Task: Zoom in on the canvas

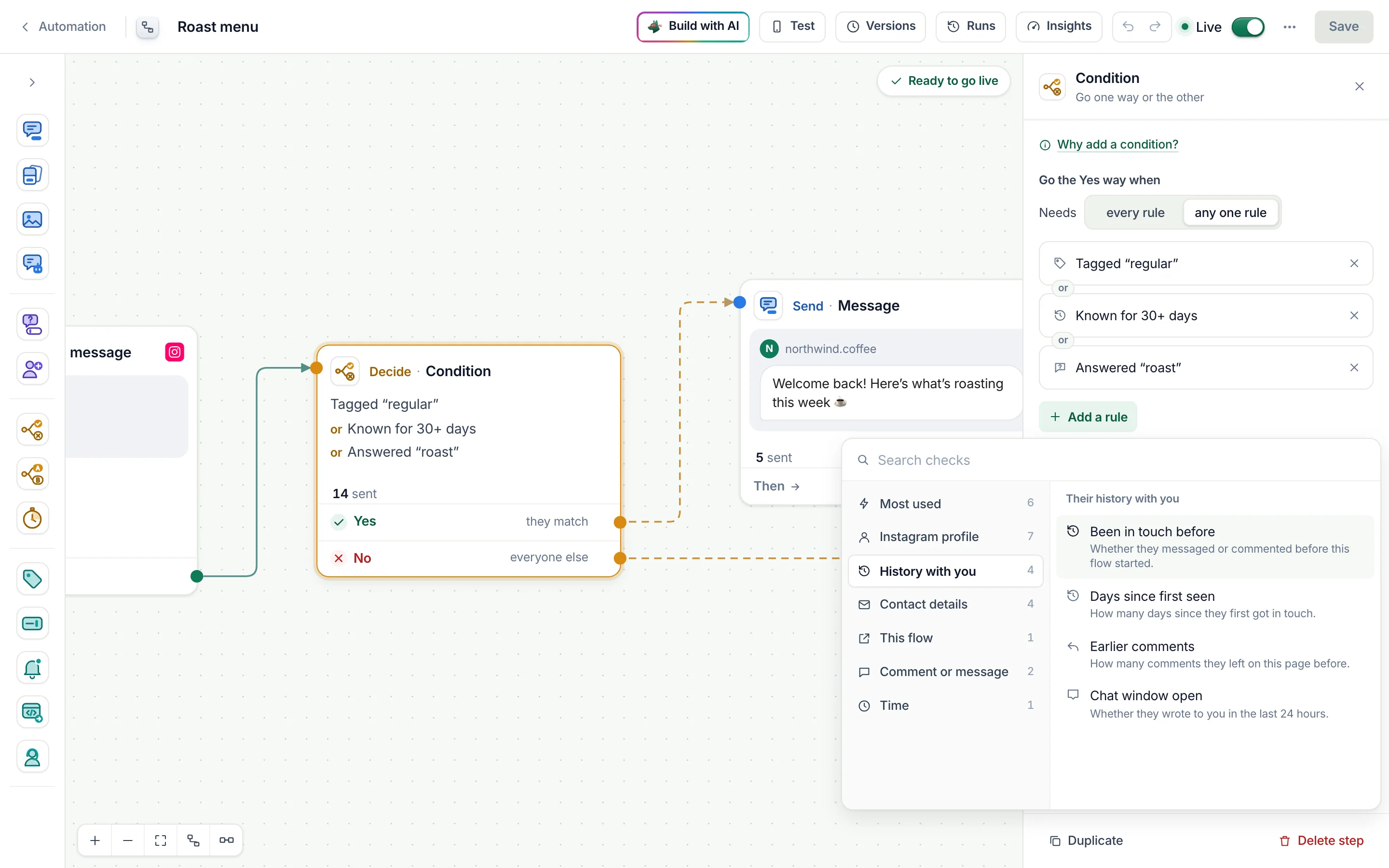Action: [x=95, y=840]
